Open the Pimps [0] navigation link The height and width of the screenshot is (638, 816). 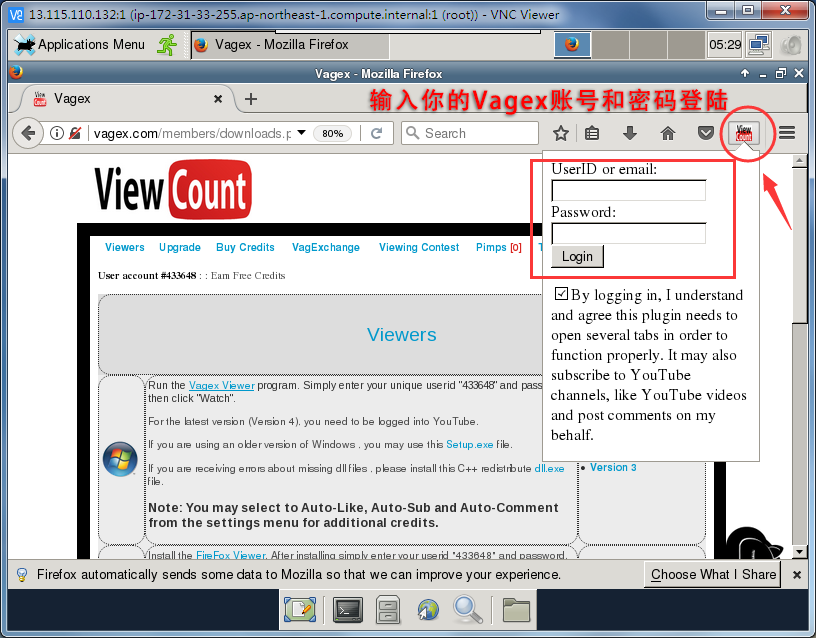click(x=499, y=247)
